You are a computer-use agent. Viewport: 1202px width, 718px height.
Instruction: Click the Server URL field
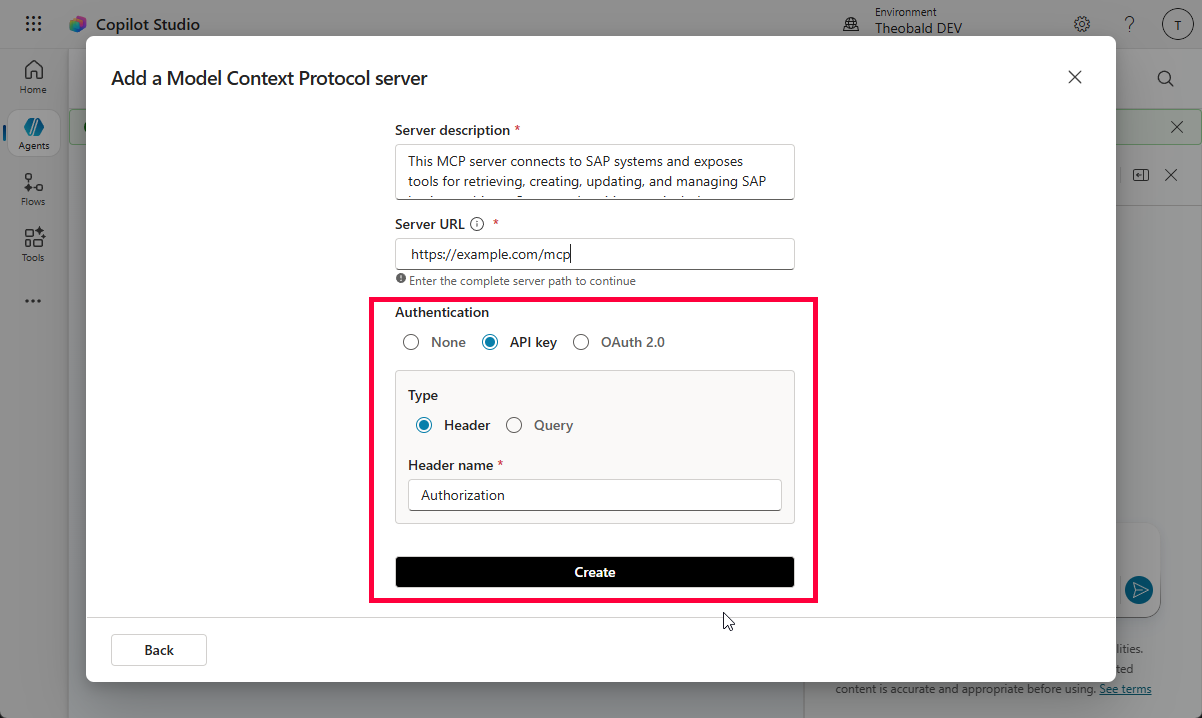(x=595, y=254)
